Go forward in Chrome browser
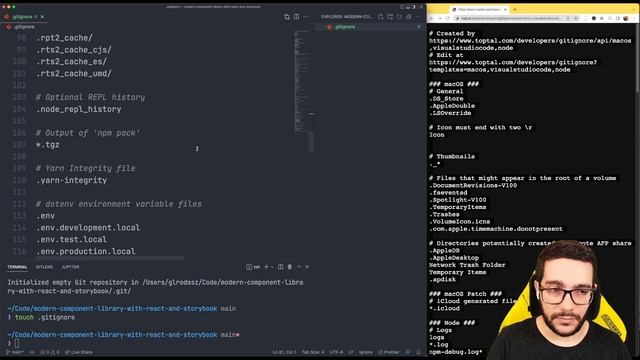Viewport: 640px width, 360px height. [x=440, y=18]
